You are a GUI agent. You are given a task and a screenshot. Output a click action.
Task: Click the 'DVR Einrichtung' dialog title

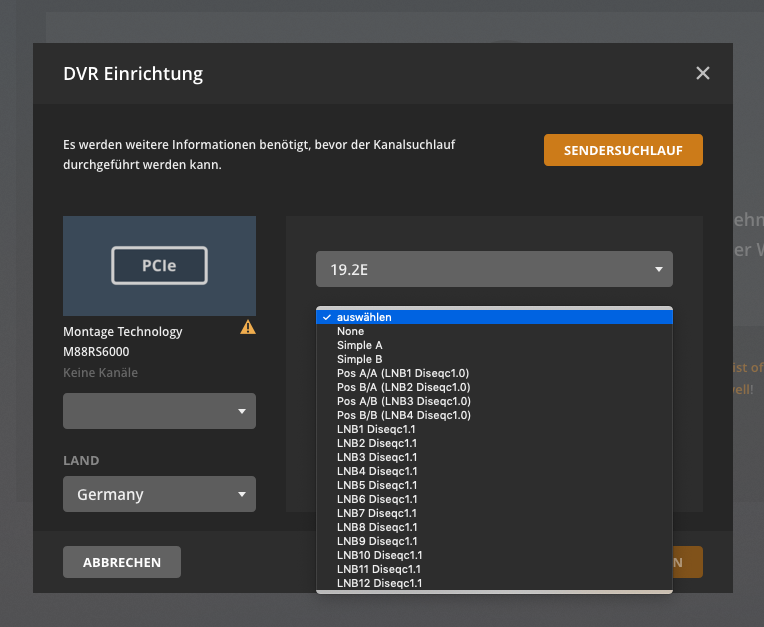133,74
